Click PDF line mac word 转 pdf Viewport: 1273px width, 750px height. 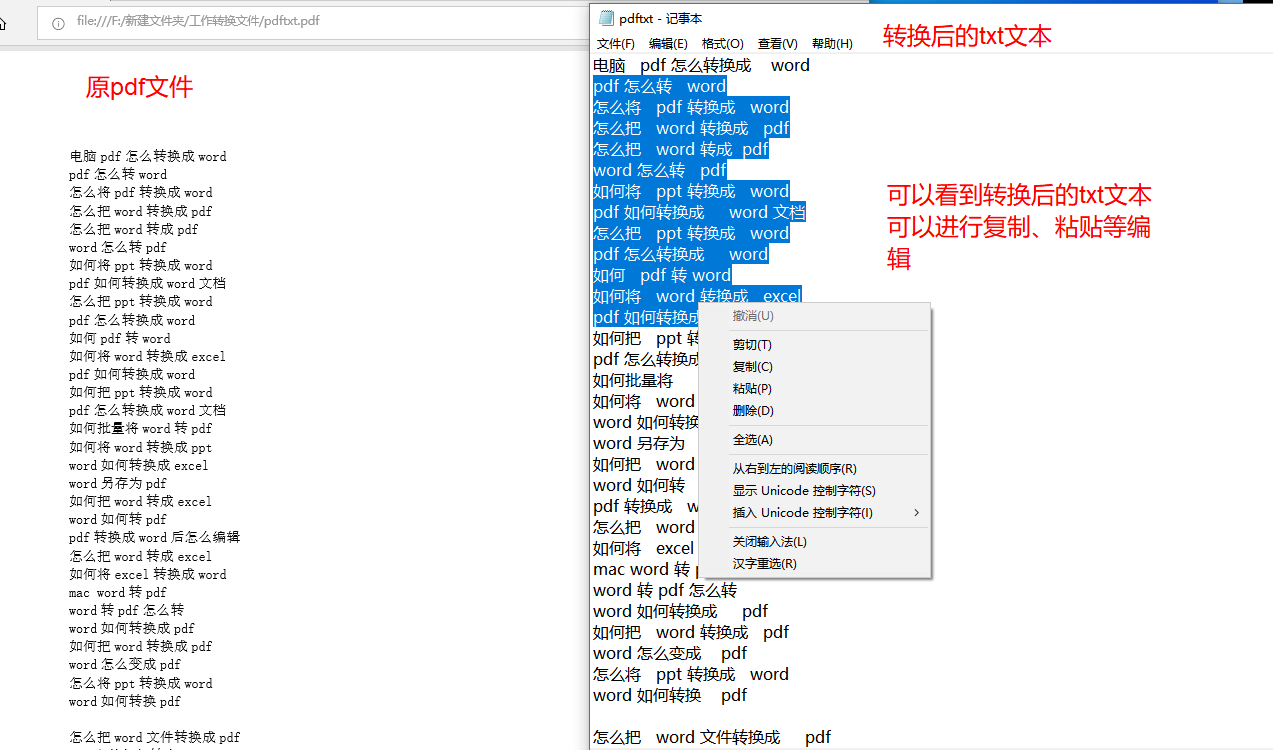point(118,592)
